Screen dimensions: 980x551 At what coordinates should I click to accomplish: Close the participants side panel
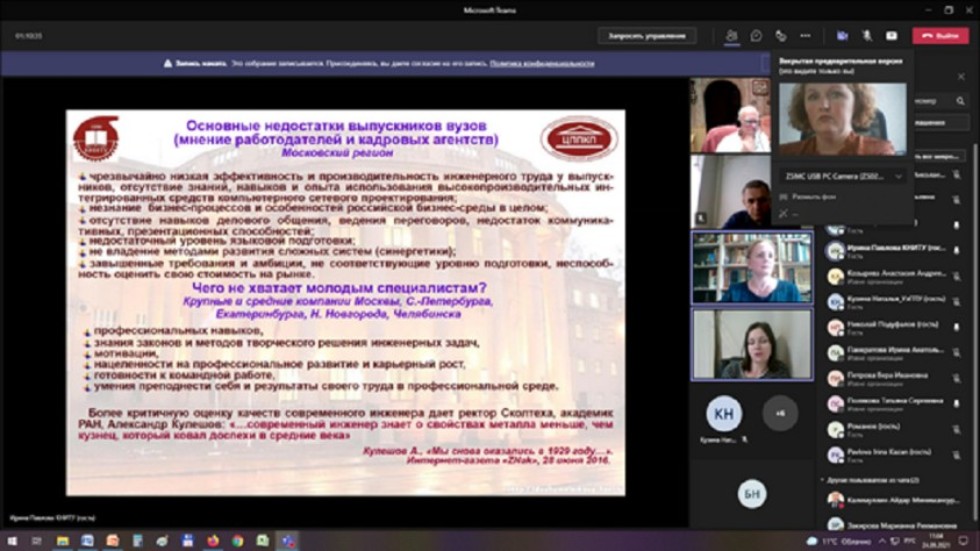tap(961, 76)
